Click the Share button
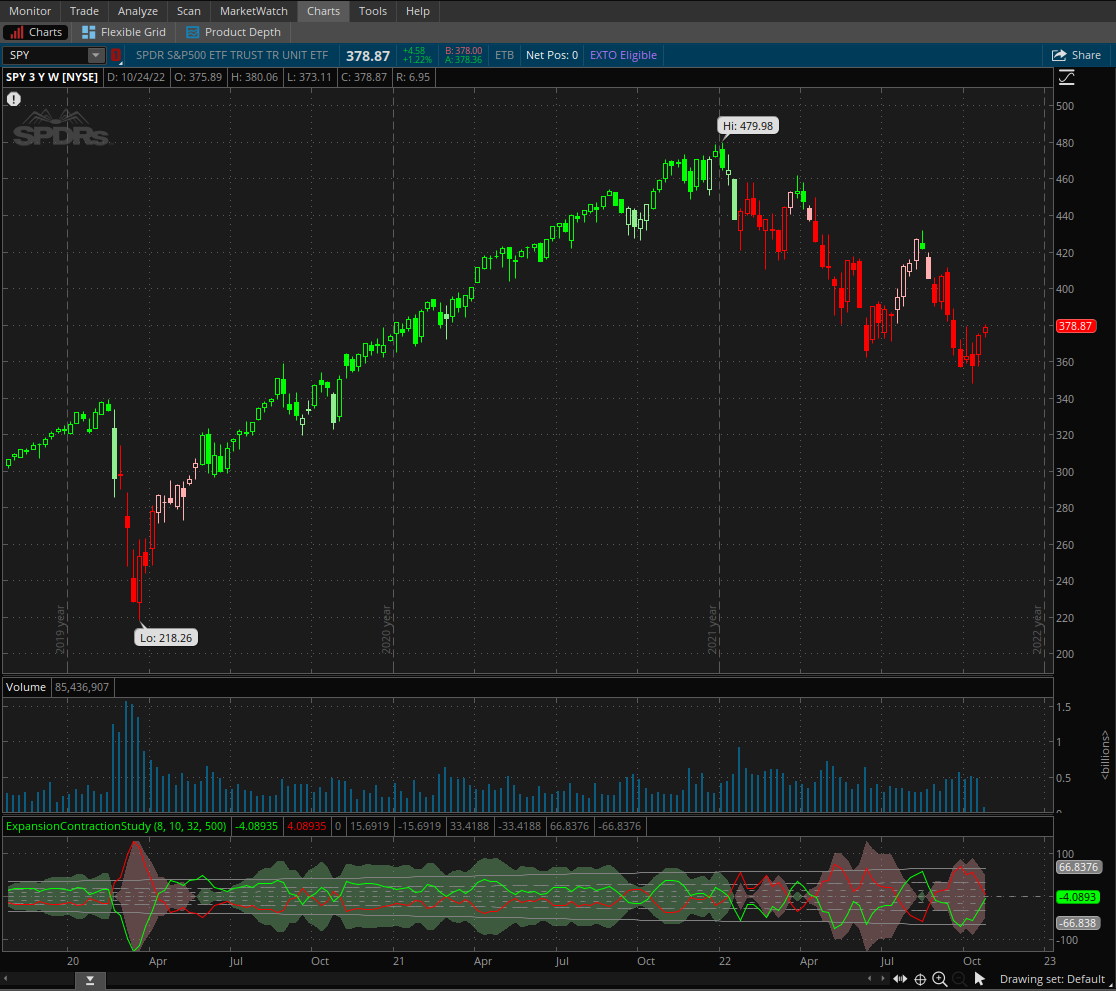This screenshot has width=1116, height=991. 1076,55
